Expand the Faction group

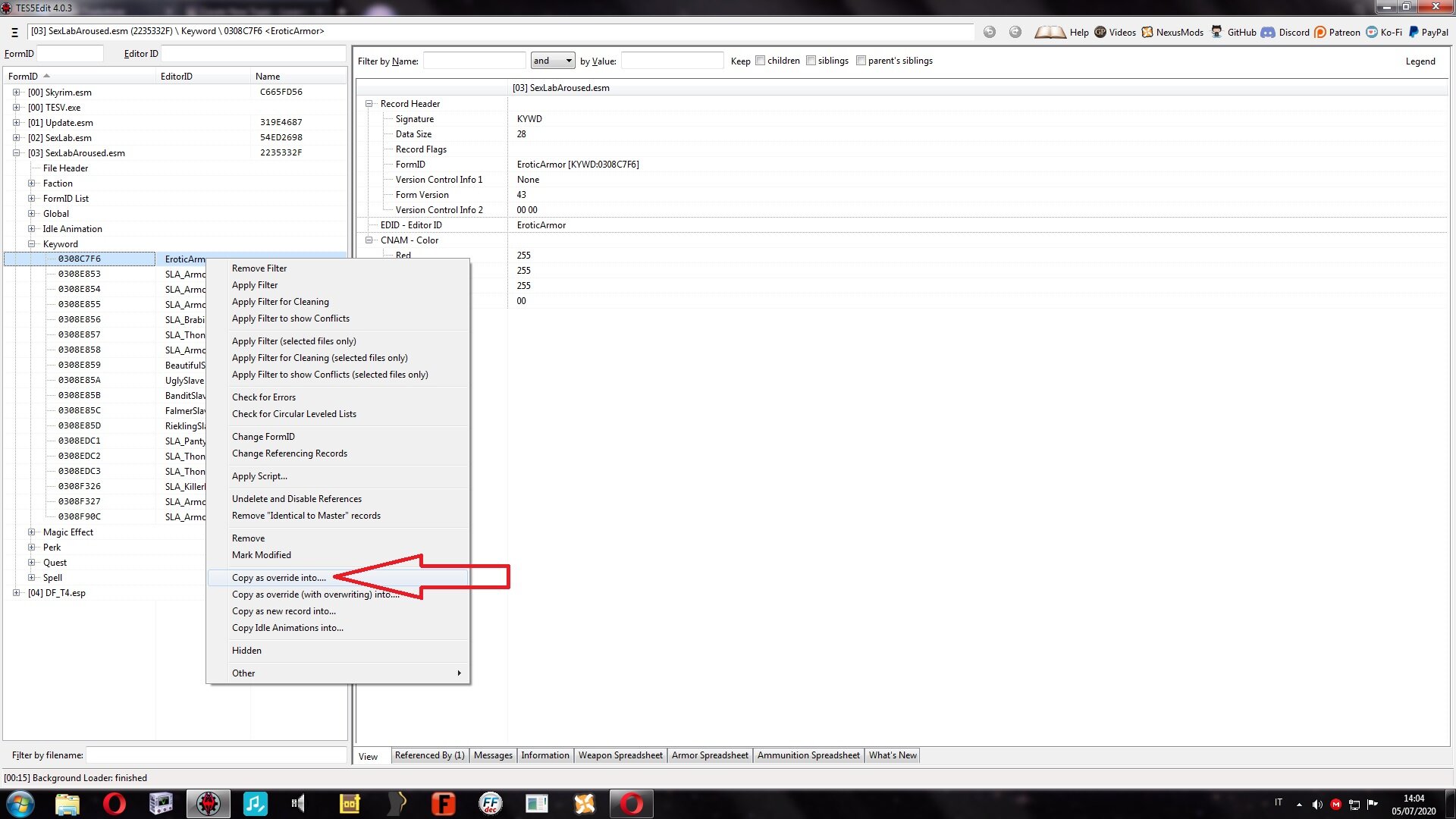pyautogui.click(x=31, y=184)
